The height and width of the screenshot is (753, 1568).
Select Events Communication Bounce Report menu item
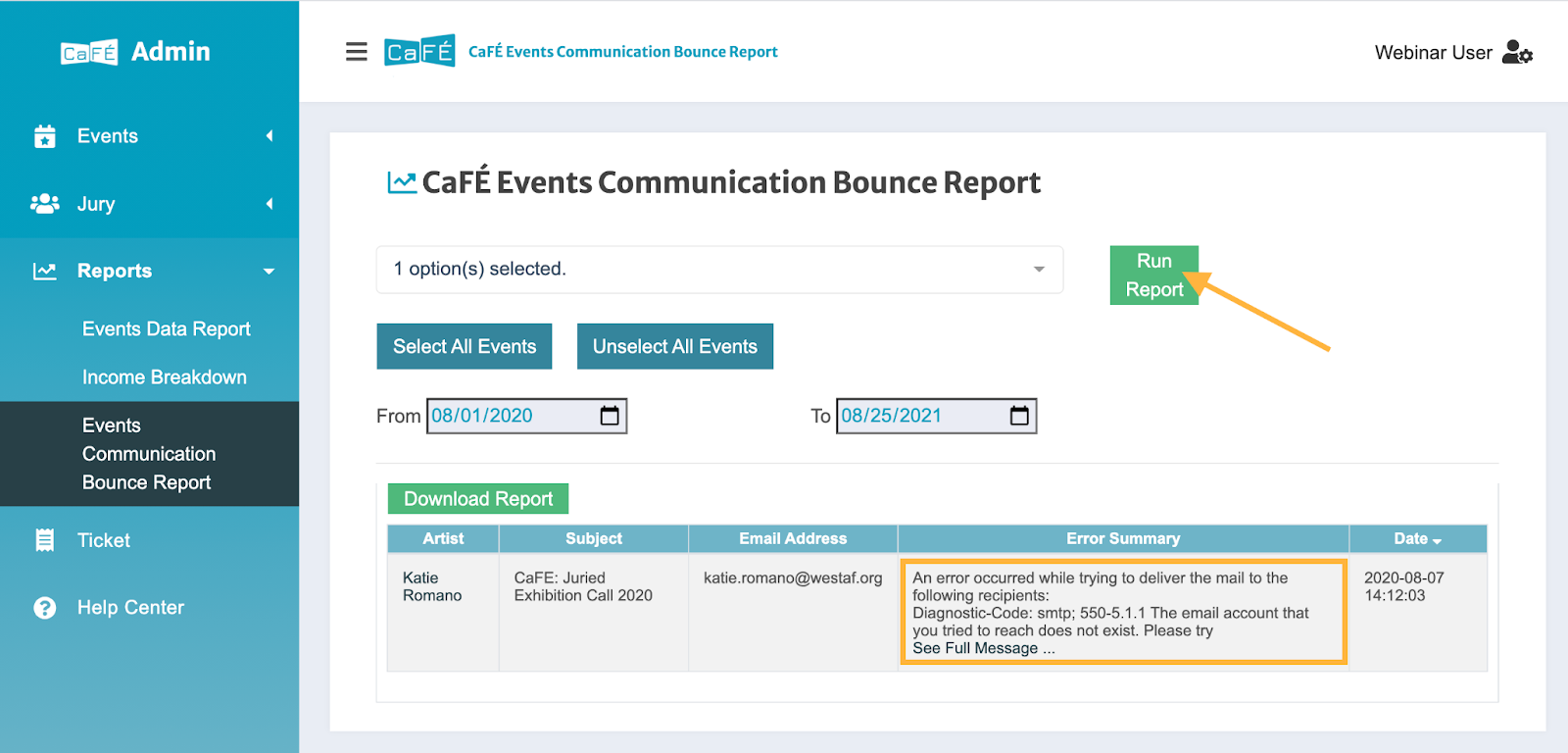coord(149,454)
